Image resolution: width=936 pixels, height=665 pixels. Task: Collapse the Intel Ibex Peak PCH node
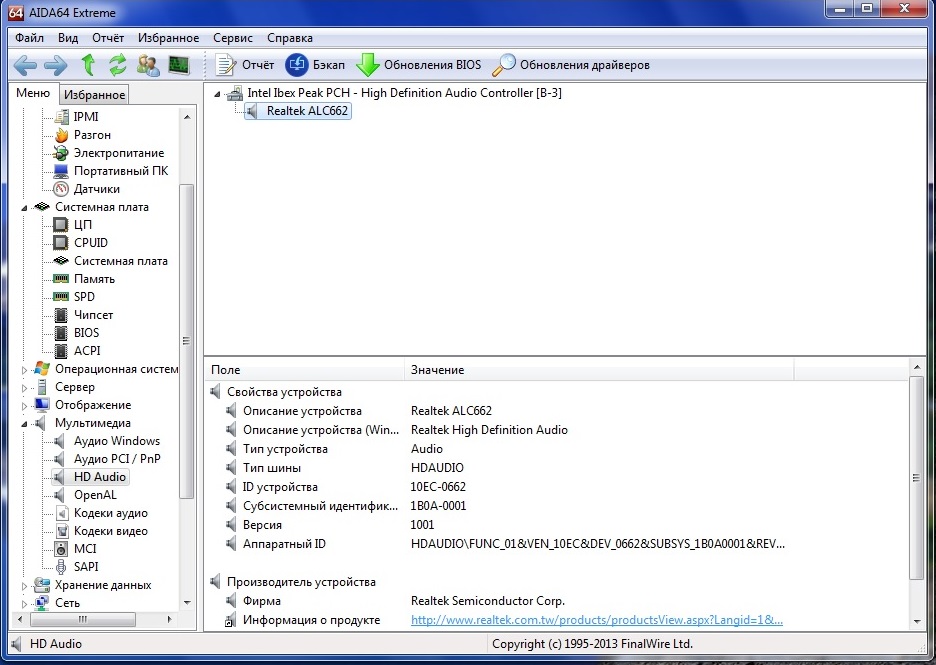[x=219, y=93]
